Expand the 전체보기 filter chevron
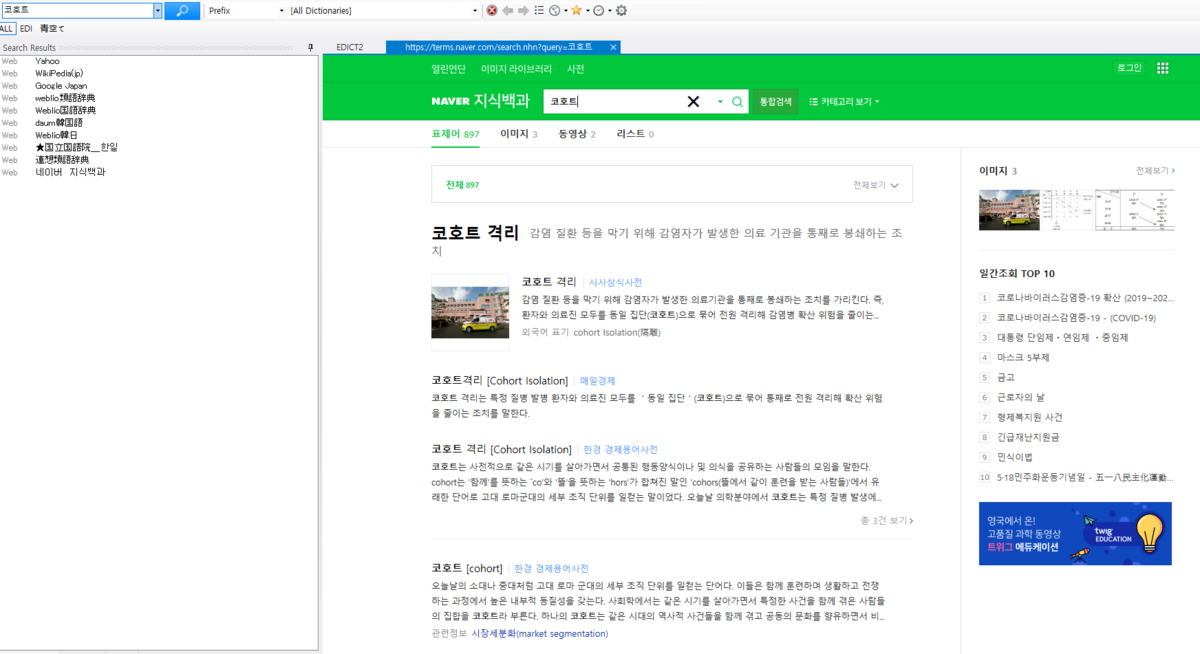Screen dimensions: 1200x654 tap(894, 185)
